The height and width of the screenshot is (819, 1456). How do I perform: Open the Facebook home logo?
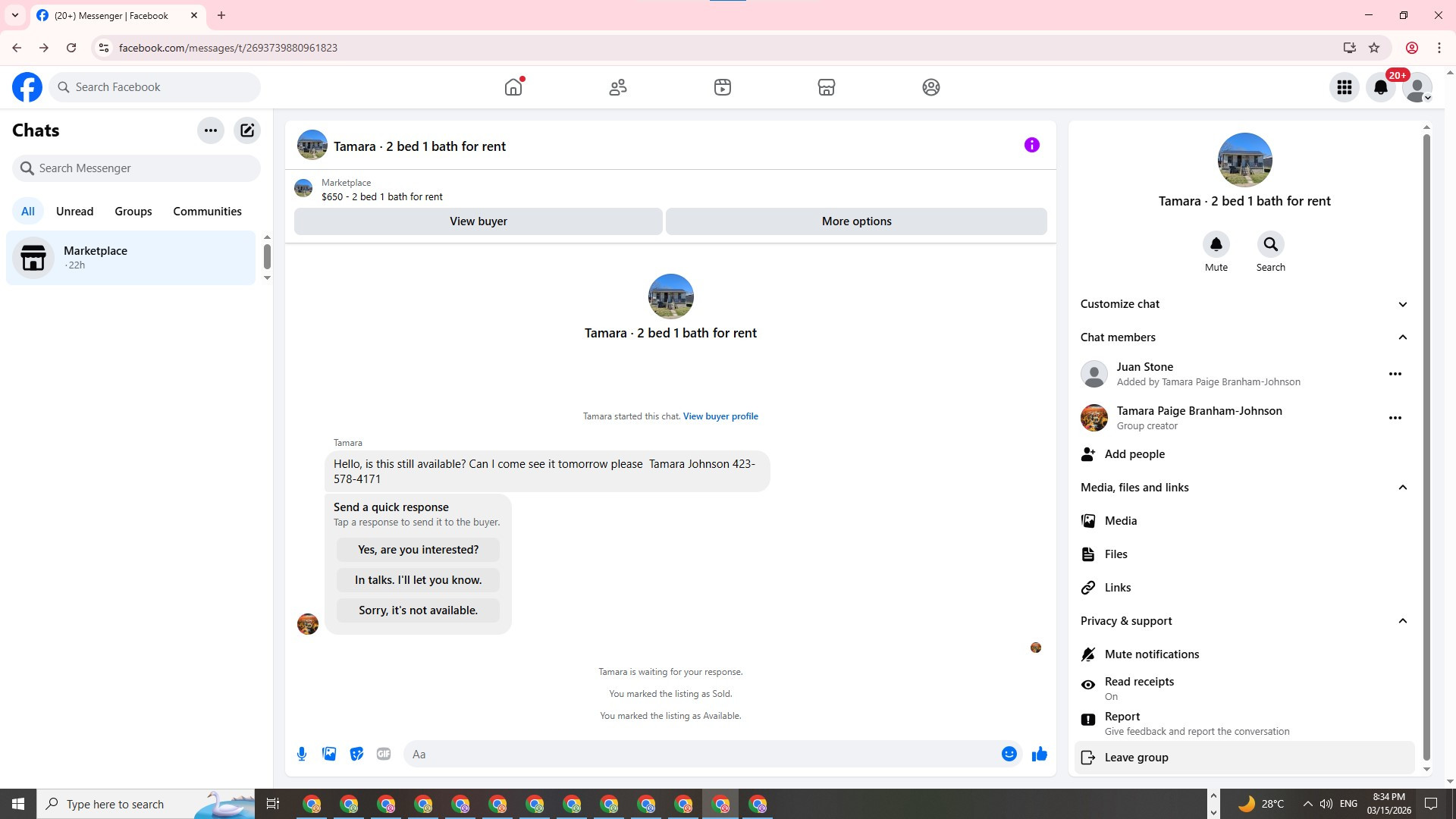[27, 87]
